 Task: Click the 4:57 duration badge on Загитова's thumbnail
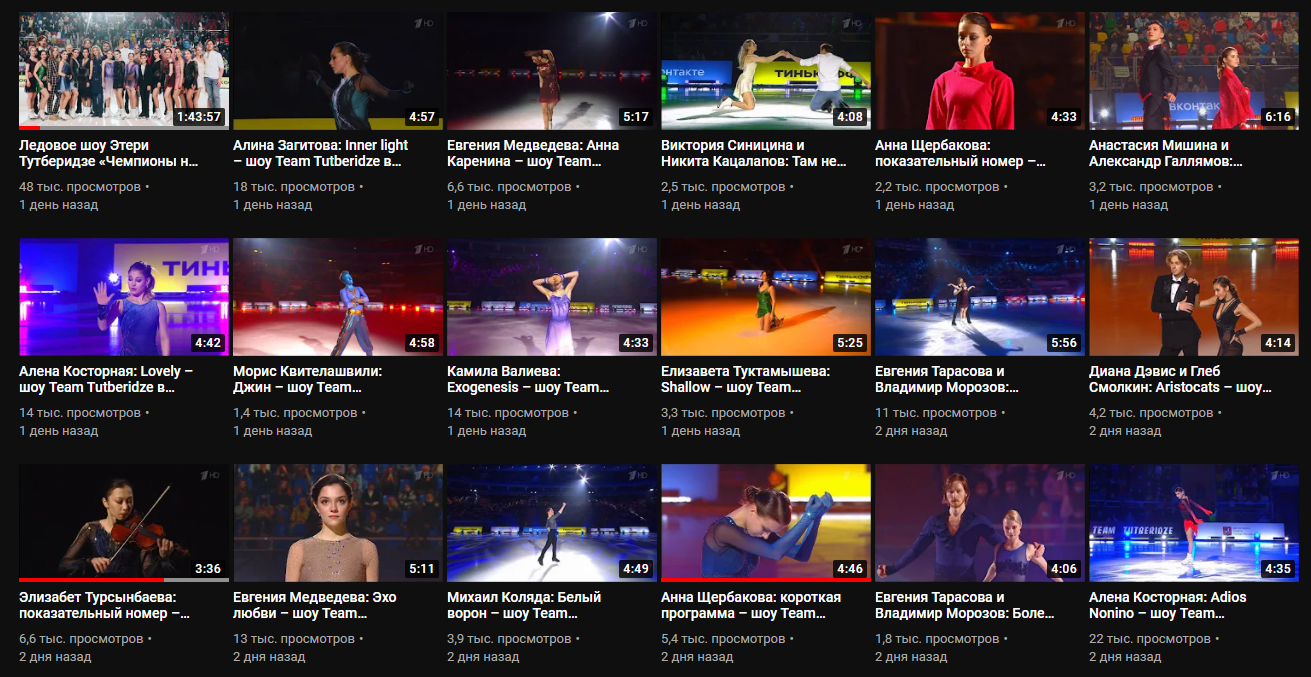[x=421, y=117]
